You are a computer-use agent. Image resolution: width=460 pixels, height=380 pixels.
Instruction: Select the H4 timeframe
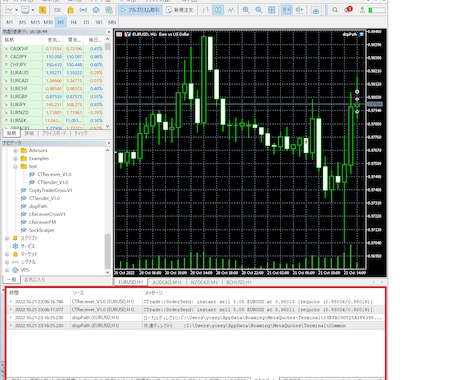tap(74, 22)
